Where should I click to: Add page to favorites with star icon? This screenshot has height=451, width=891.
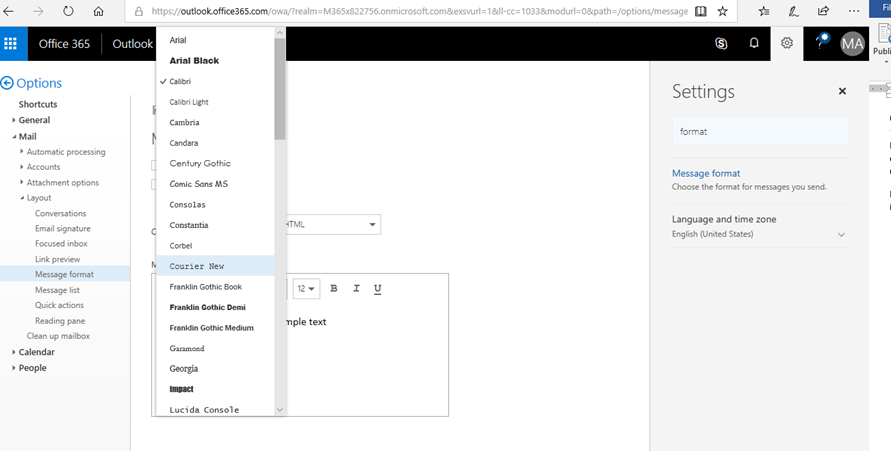pyautogui.click(x=722, y=11)
